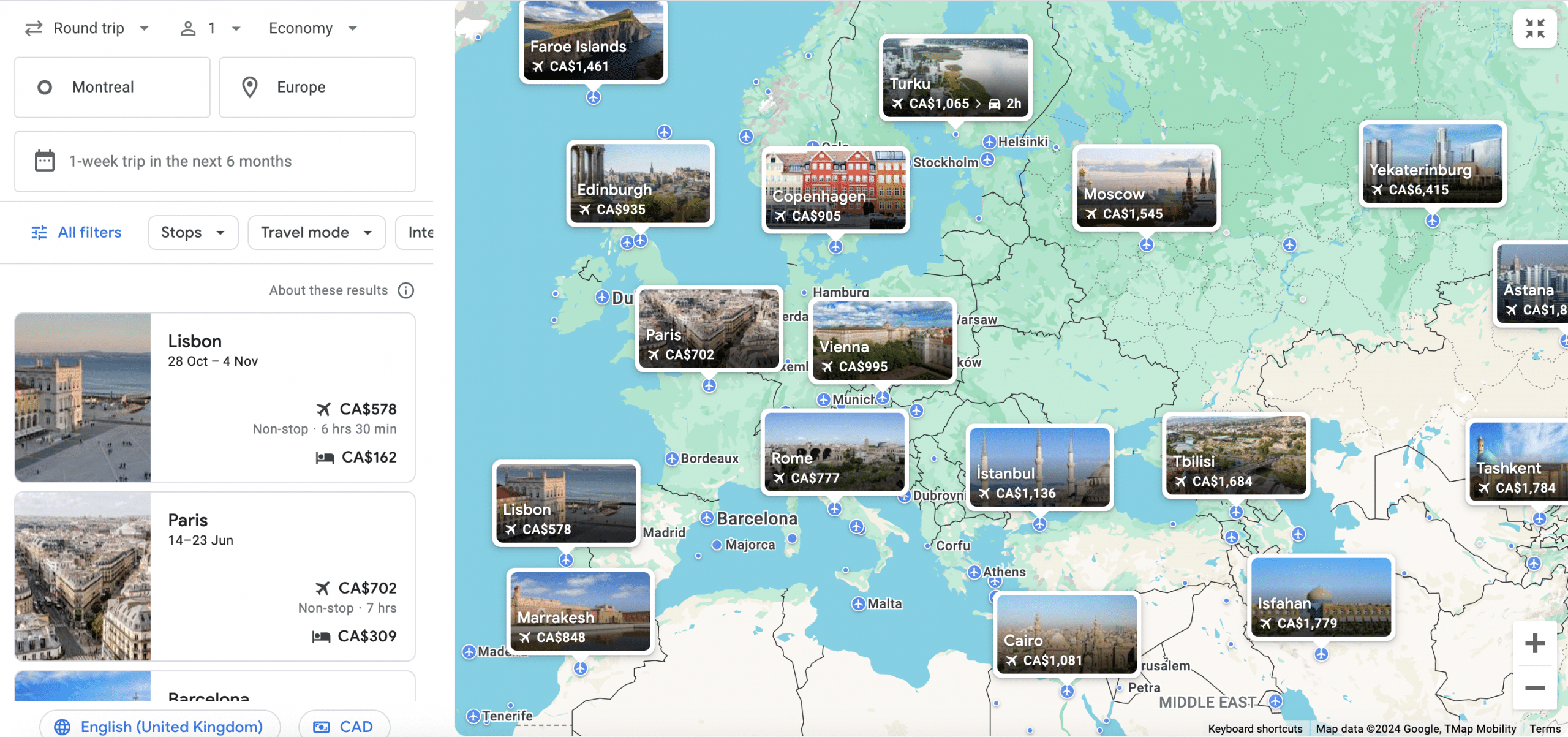This screenshot has height=737, width=1568.
Task: Click English (United Kingdom) language button
Action: (160, 727)
